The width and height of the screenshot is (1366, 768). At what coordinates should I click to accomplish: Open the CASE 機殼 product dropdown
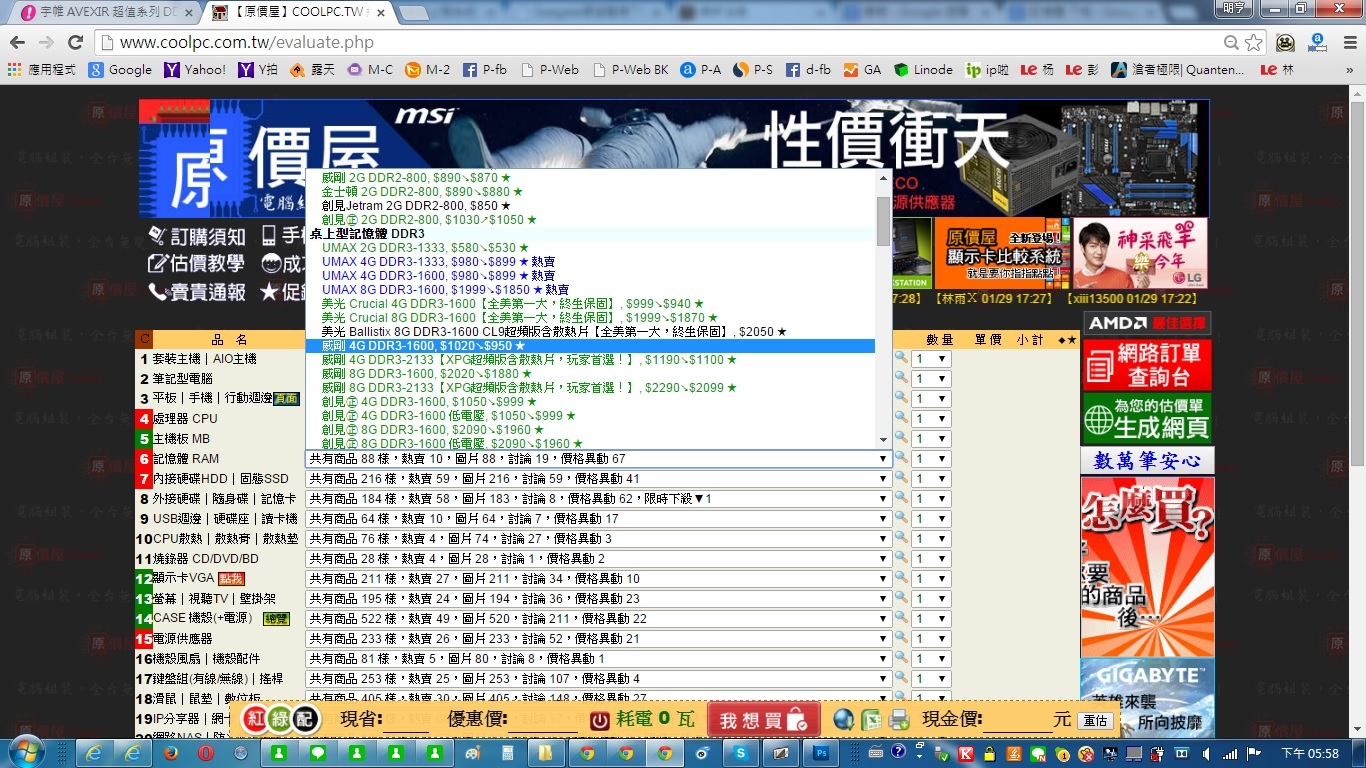click(x=598, y=619)
